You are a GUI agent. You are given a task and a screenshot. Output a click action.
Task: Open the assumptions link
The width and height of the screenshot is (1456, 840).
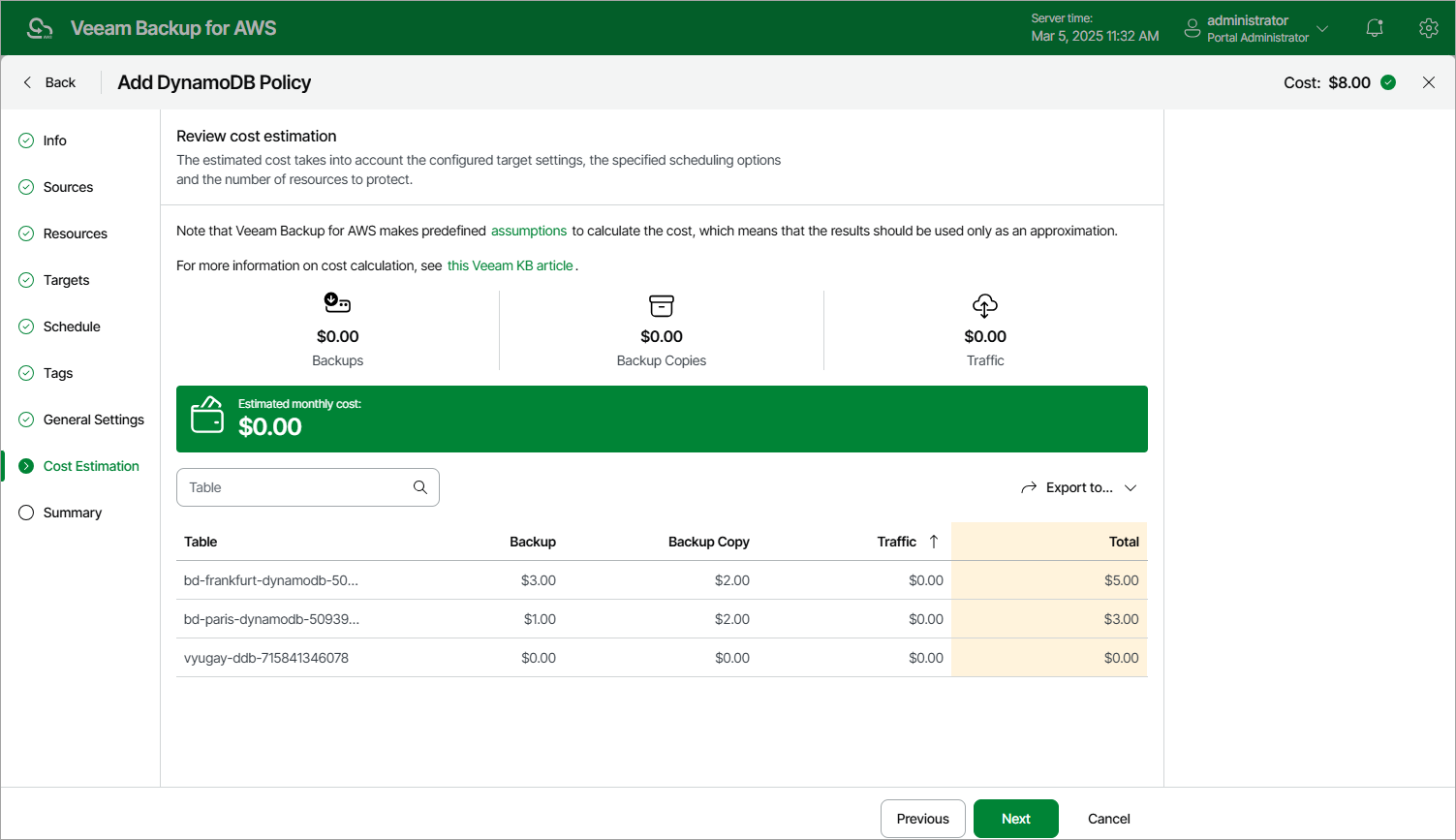coord(529,231)
